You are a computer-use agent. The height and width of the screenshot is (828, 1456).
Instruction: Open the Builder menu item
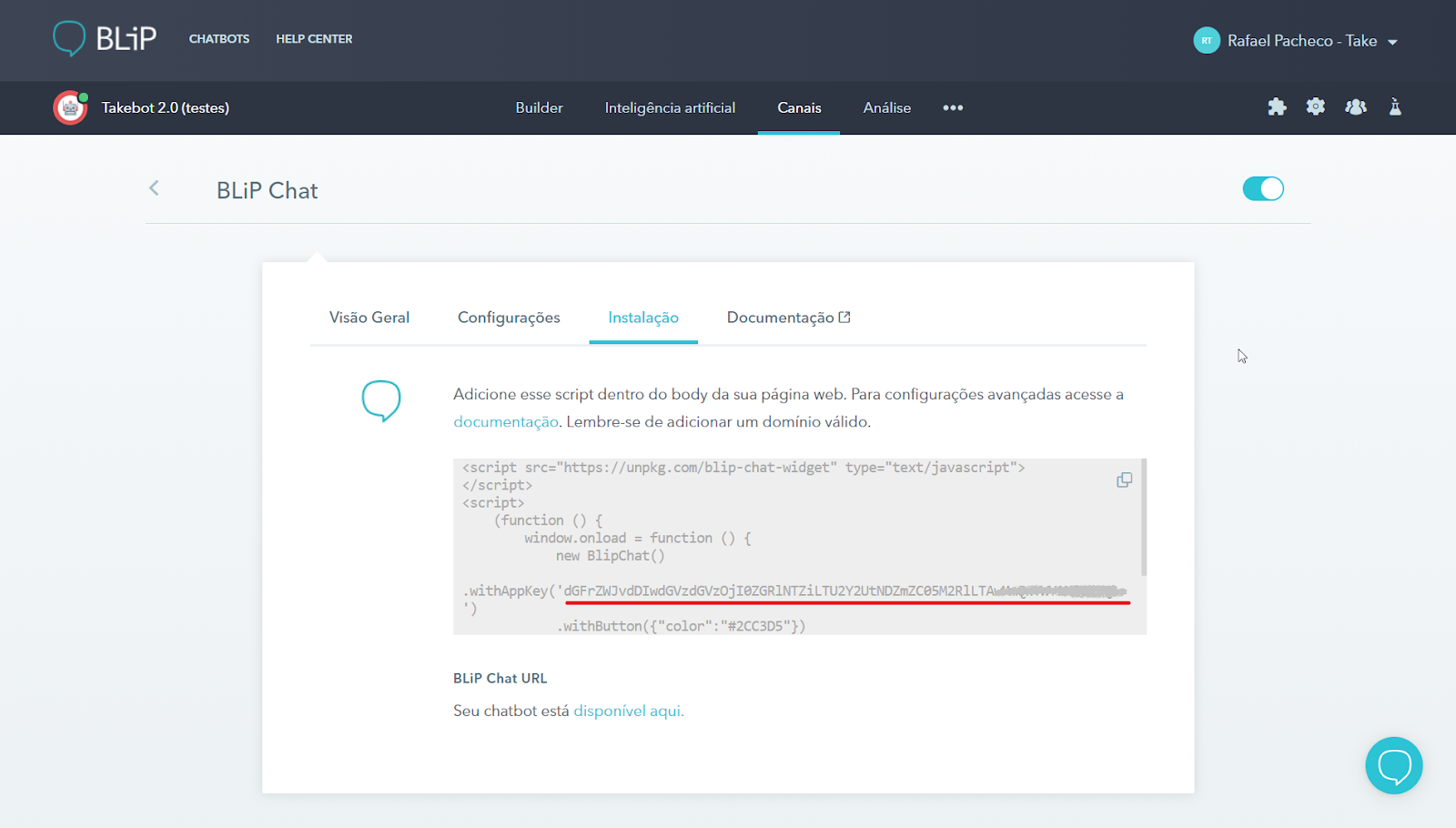[539, 107]
